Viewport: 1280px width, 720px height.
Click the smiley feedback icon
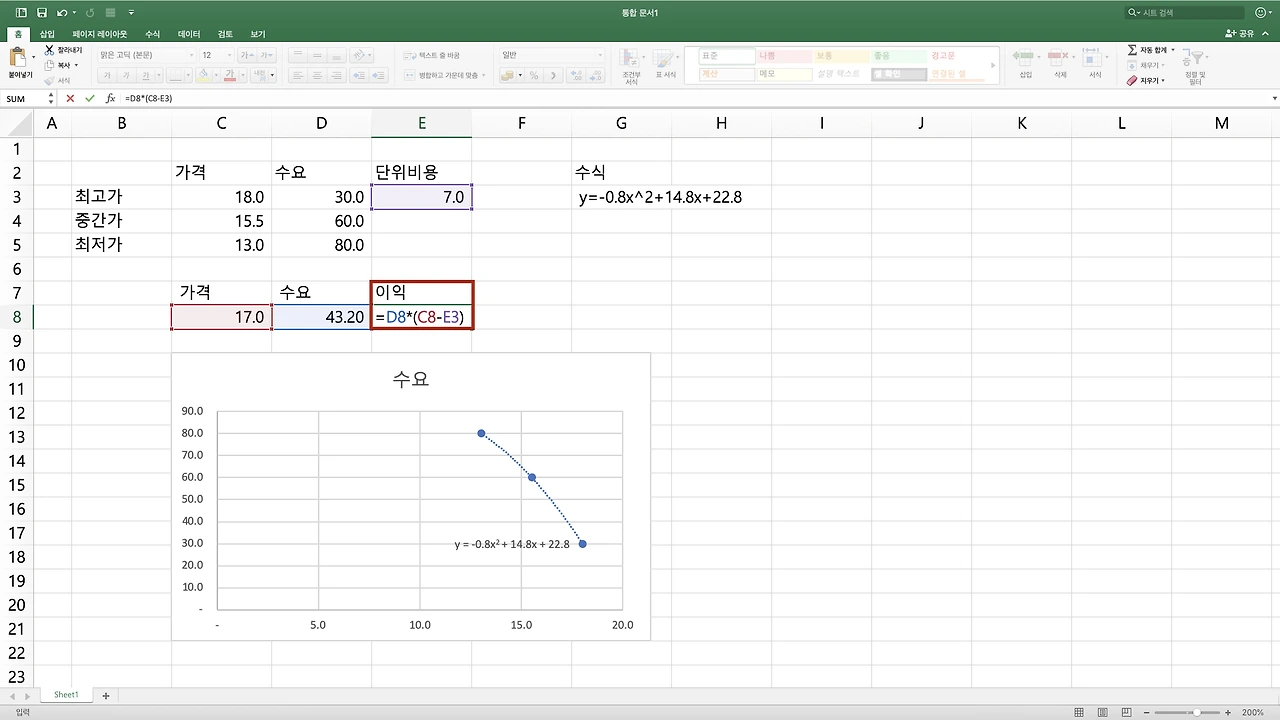[x=1260, y=13]
